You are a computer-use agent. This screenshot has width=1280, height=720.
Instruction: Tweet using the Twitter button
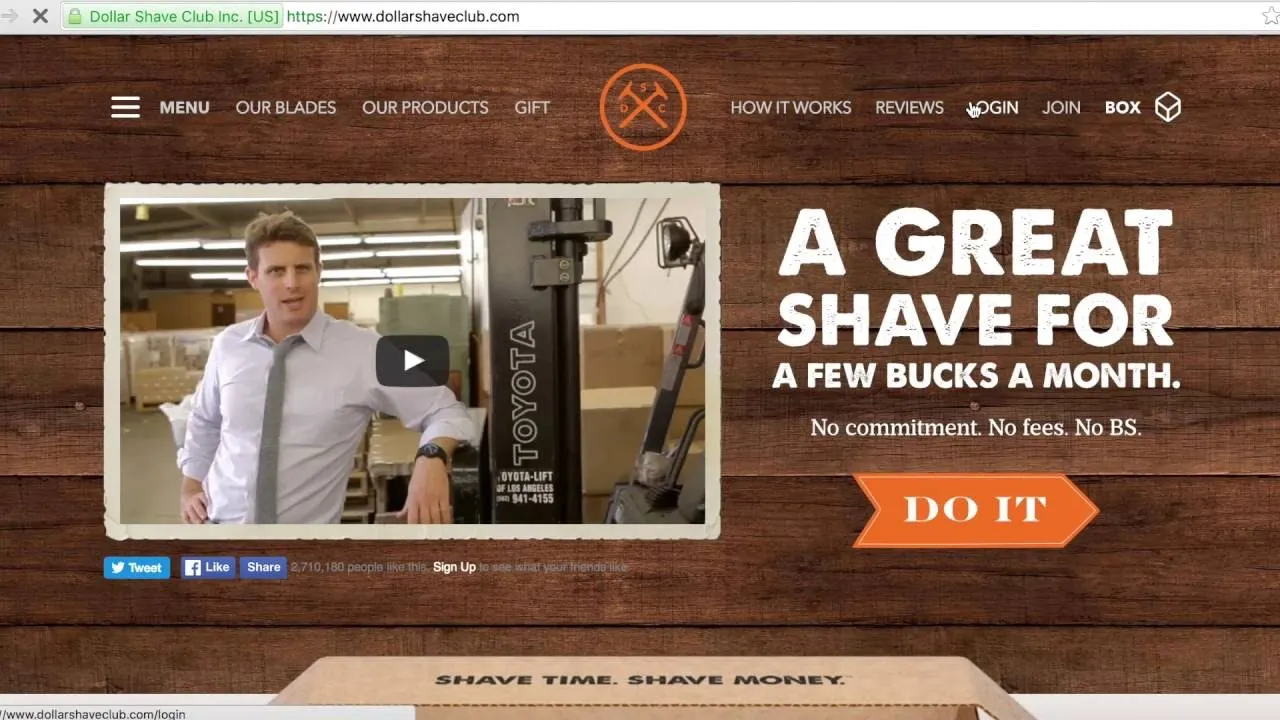pyautogui.click(x=137, y=567)
